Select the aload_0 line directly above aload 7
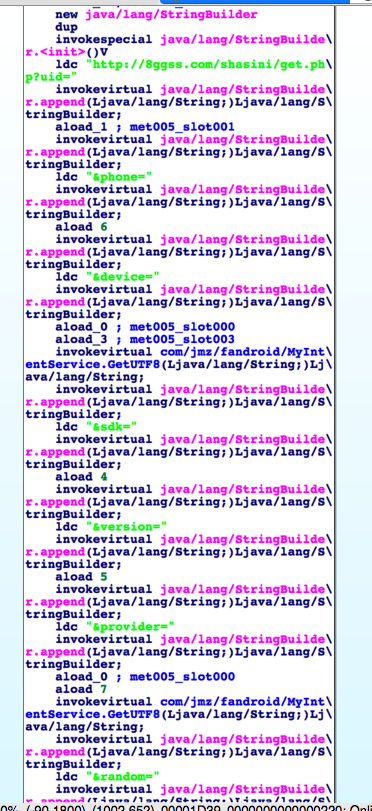This screenshot has height=811, width=372. pyautogui.click(x=145, y=677)
